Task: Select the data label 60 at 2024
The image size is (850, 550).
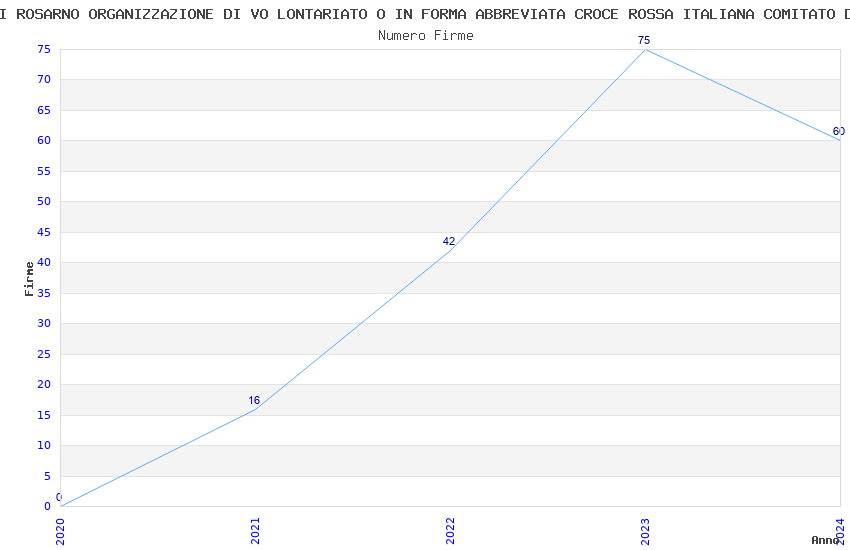Action: point(839,131)
